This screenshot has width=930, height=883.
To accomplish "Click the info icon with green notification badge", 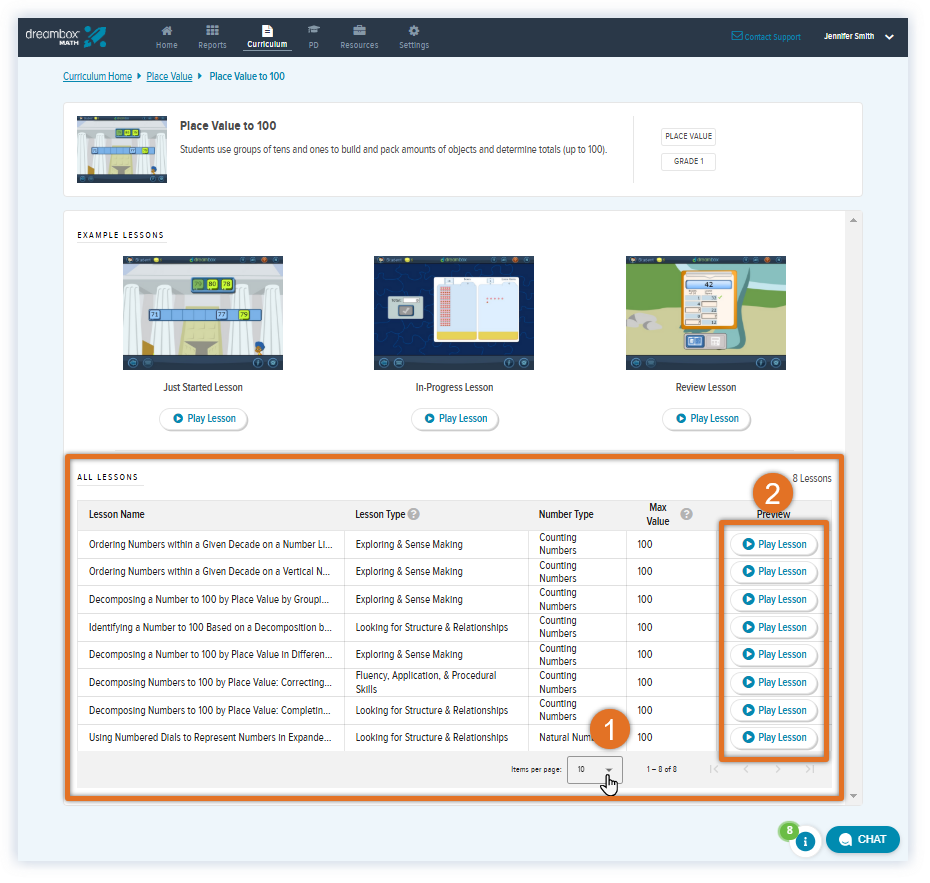I will click(x=806, y=842).
